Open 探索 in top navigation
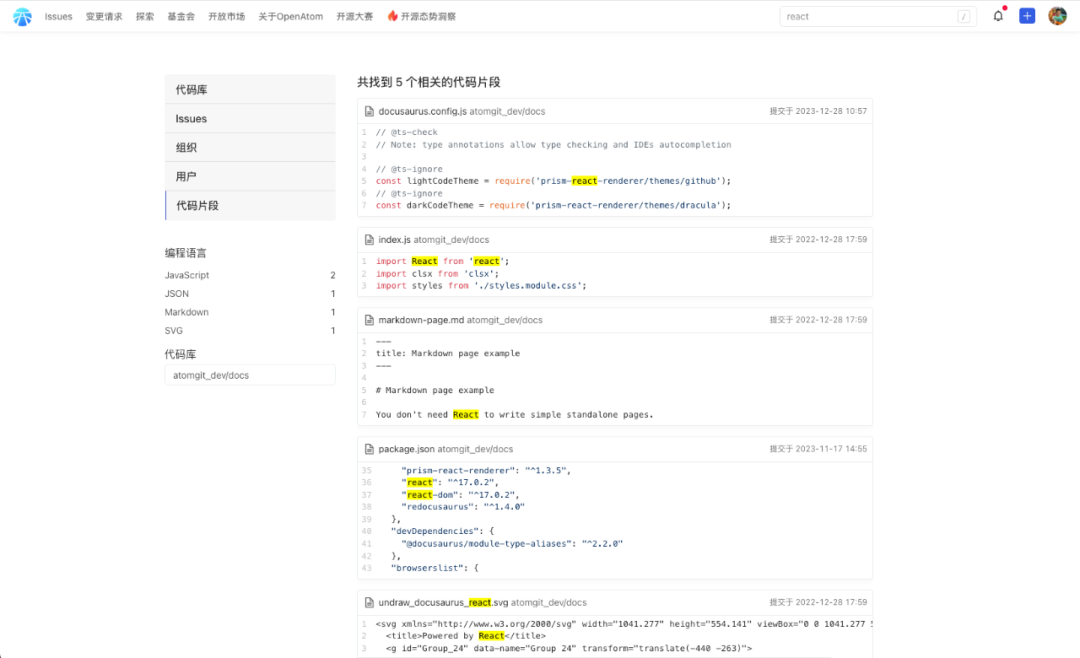Screen dimensions: 1080x658 [145, 17]
